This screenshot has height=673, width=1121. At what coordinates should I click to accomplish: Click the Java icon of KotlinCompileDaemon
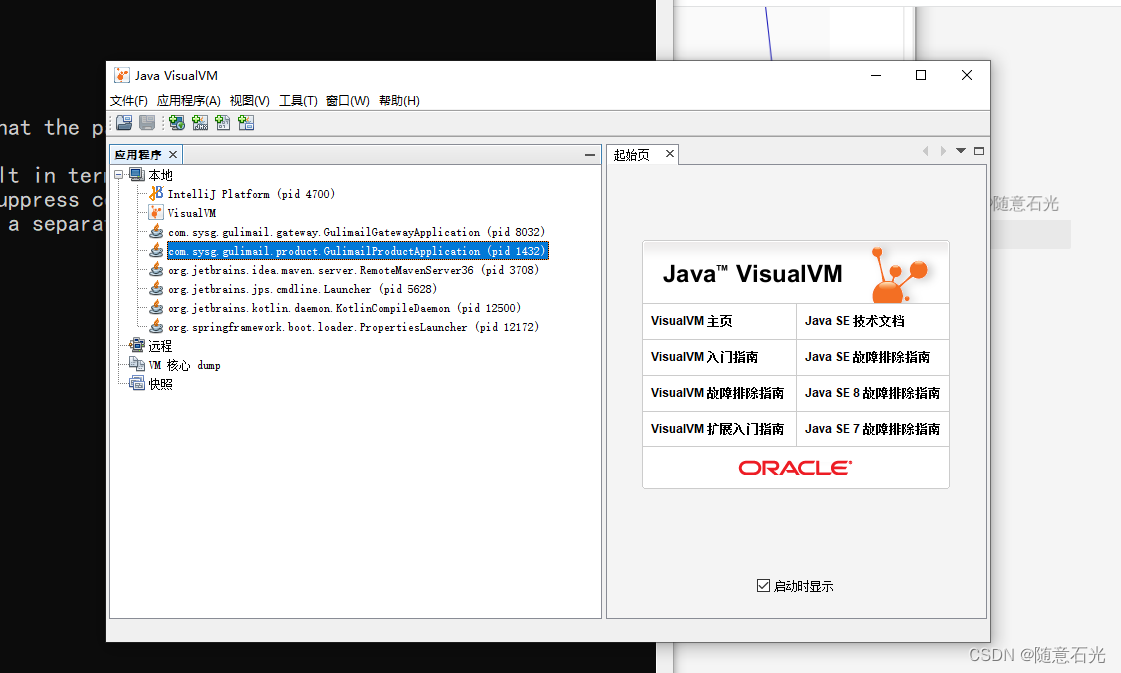156,308
